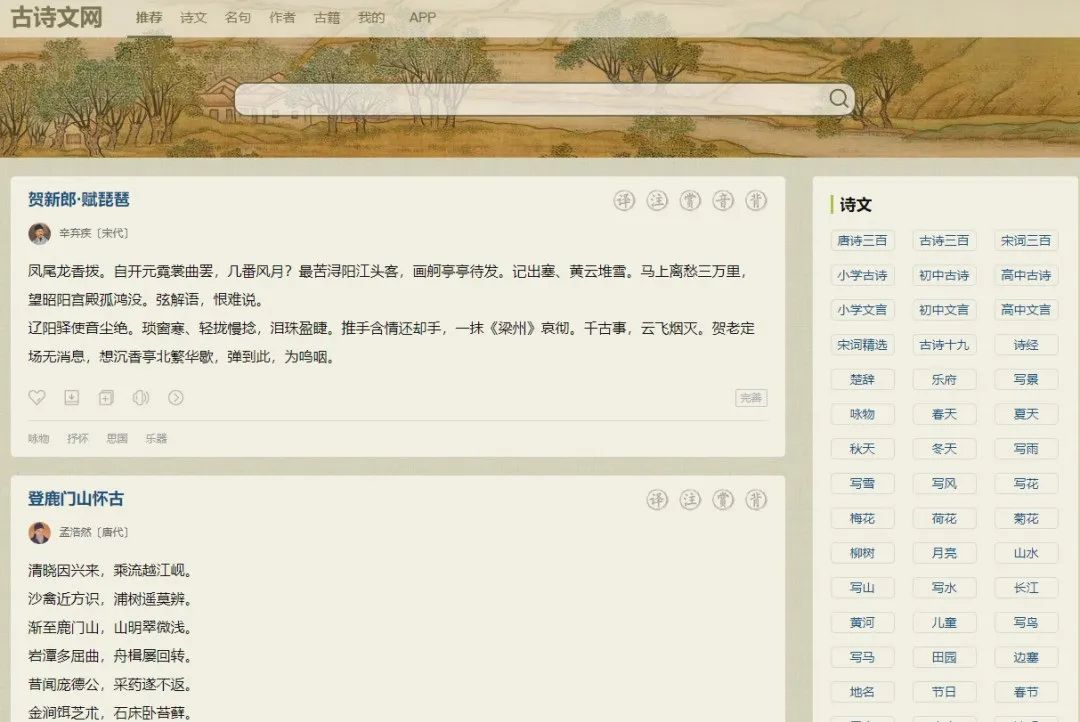The height and width of the screenshot is (722, 1080).
Task: Open the 抒怀 tag
Action: pyautogui.click(x=78, y=438)
